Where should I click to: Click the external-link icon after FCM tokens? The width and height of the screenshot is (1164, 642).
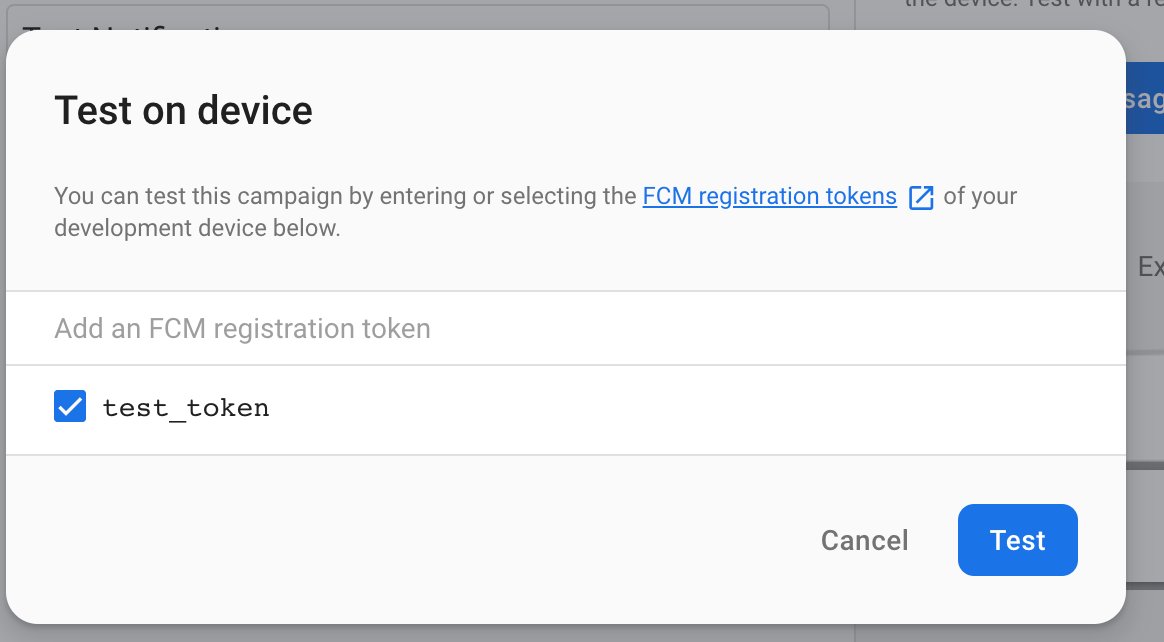click(921, 197)
